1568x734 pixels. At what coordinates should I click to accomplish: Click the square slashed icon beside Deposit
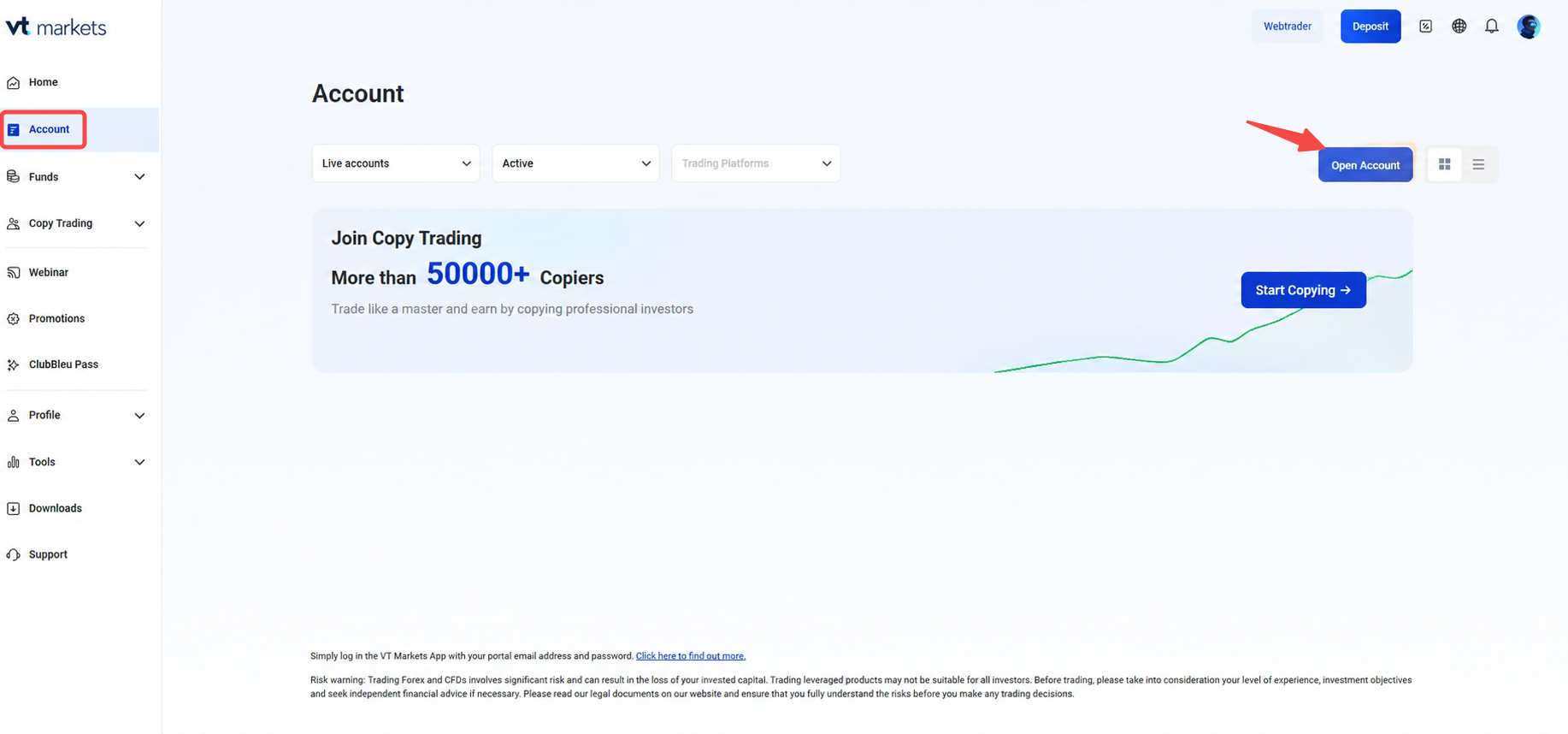click(1426, 27)
